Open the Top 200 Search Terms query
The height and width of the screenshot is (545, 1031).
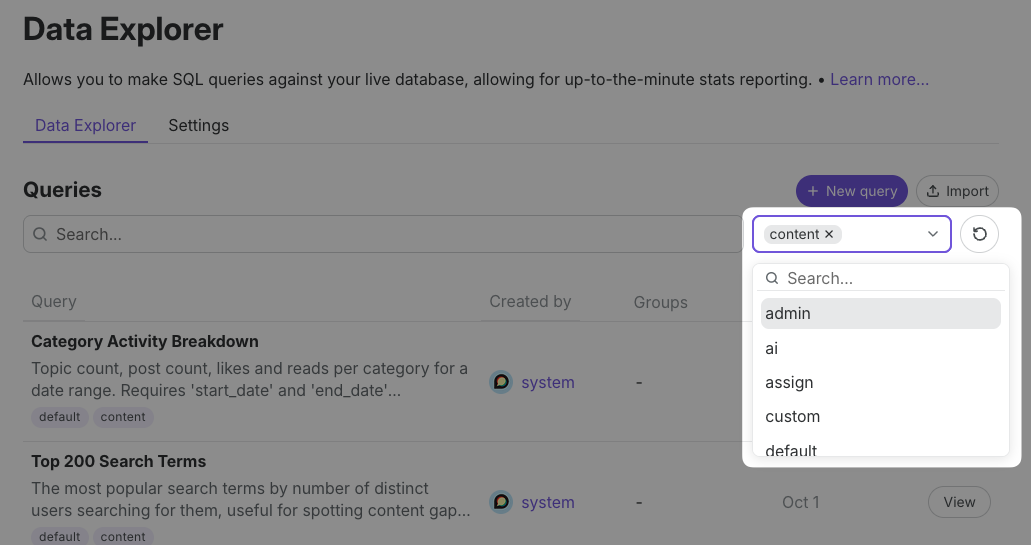[x=118, y=462]
